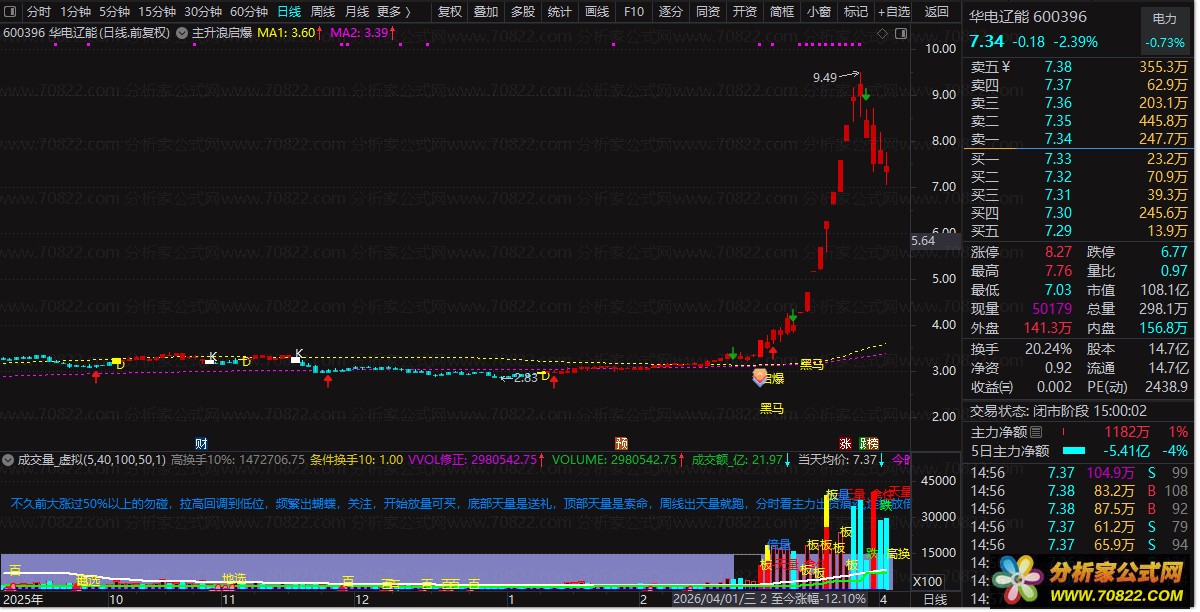The width and height of the screenshot is (1200, 612).
Task: Toggle the 复权 price adjustment button
Action: [x=450, y=12]
